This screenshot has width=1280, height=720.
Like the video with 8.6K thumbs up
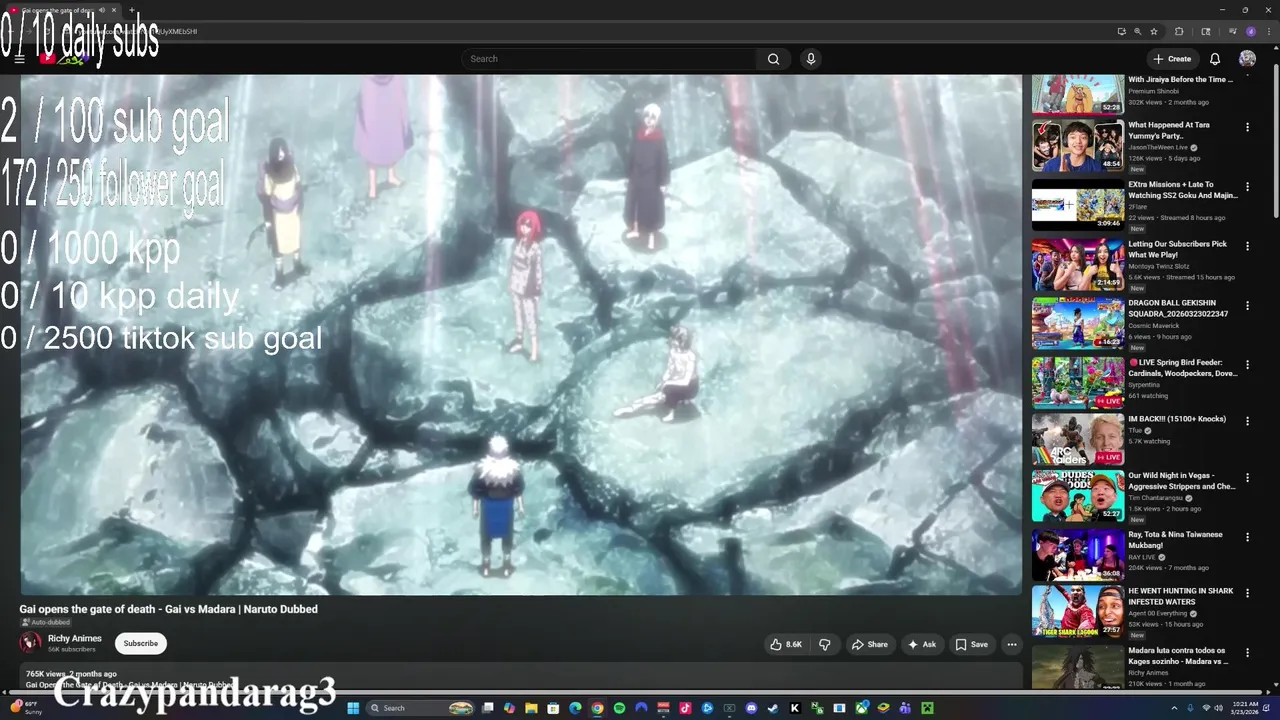786,644
